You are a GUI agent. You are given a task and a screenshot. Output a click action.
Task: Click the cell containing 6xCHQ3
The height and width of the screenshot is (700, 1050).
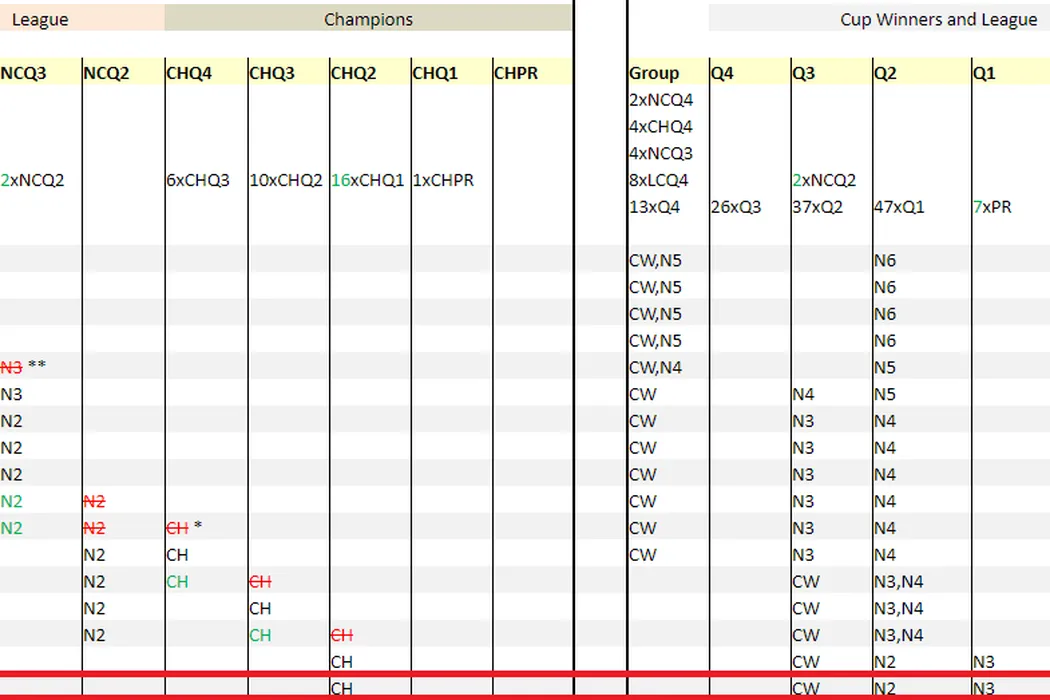[x=205, y=181]
